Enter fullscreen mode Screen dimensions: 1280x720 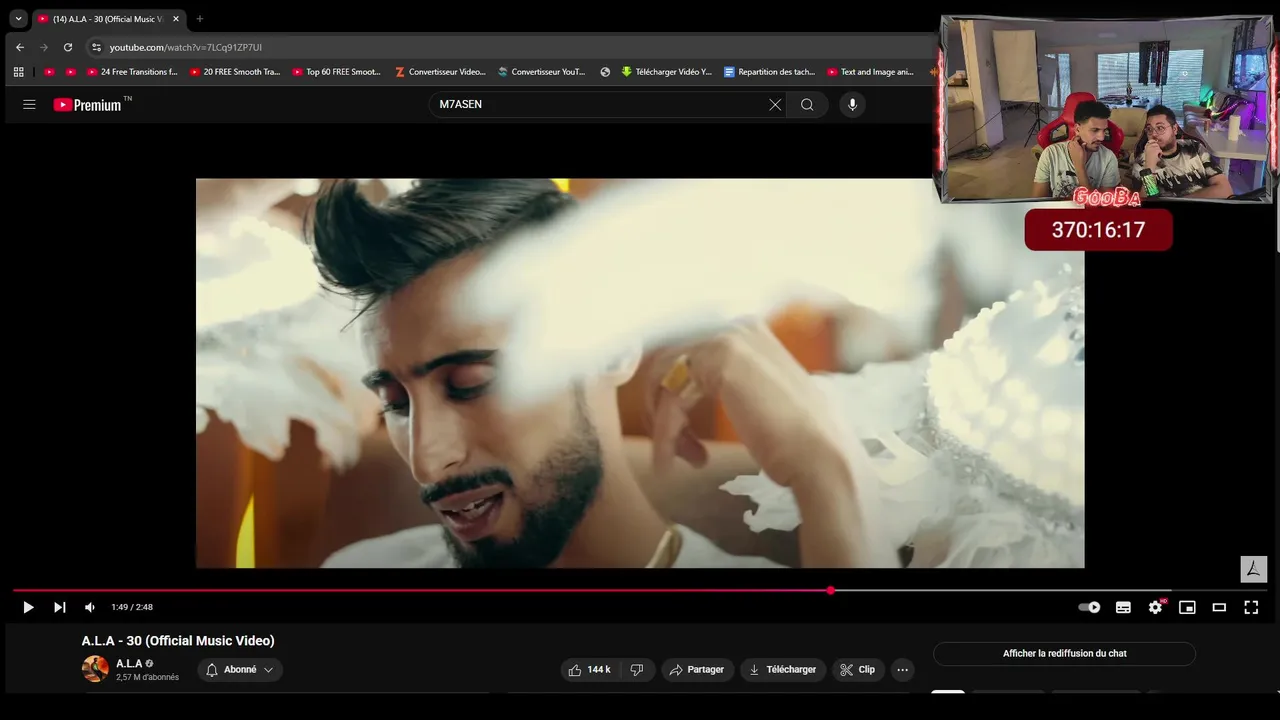click(1251, 607)
